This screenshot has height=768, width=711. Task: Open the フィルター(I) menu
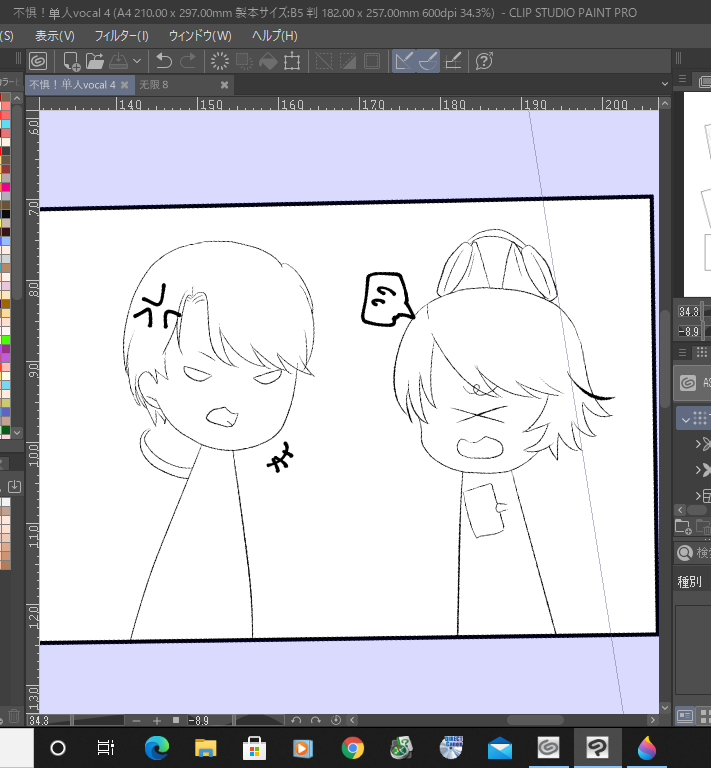click(121, 36)
